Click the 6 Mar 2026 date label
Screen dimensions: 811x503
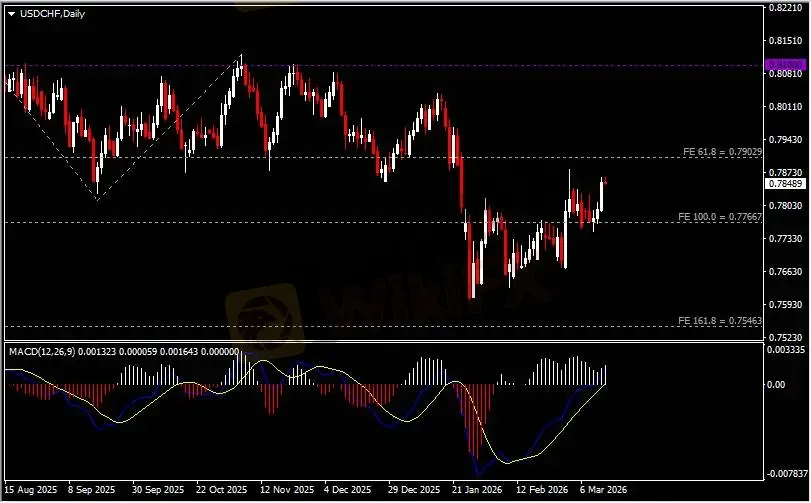603,490
